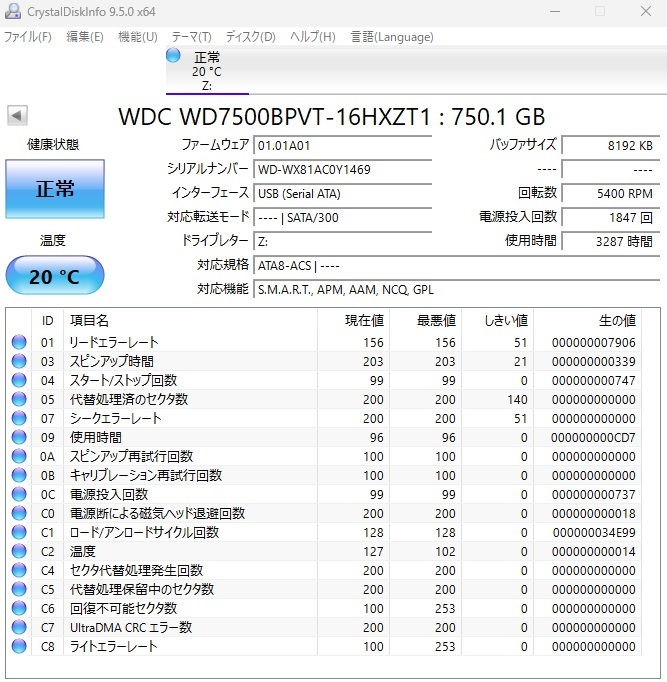Click the power on hours field 3287 時間

point(611,241)
